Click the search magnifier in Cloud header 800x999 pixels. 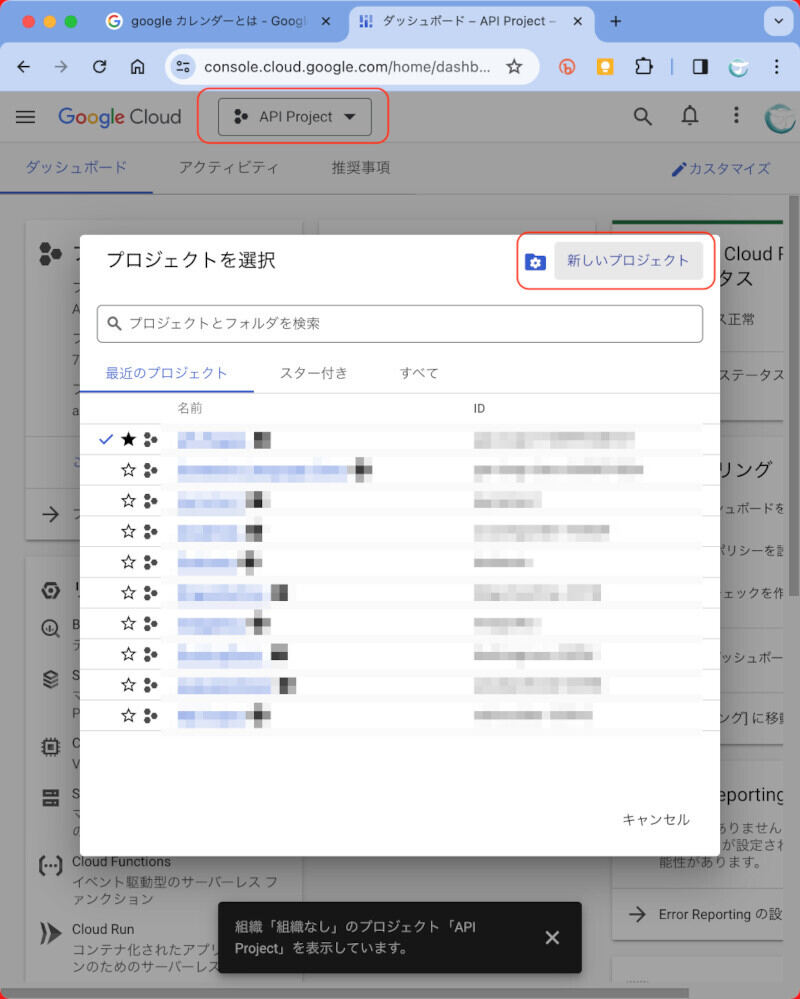643,116
